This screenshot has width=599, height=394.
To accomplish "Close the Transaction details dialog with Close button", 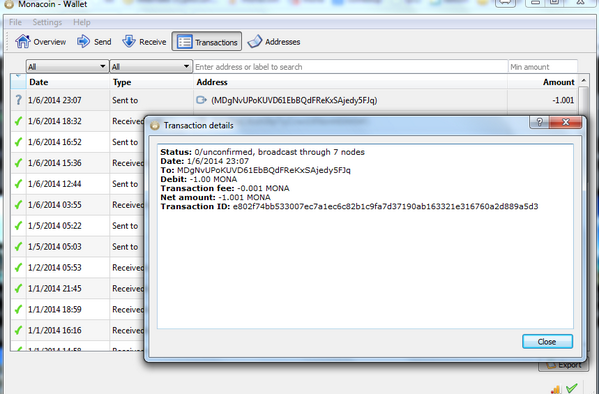I will pyautogui.click(x=547, y=341).
